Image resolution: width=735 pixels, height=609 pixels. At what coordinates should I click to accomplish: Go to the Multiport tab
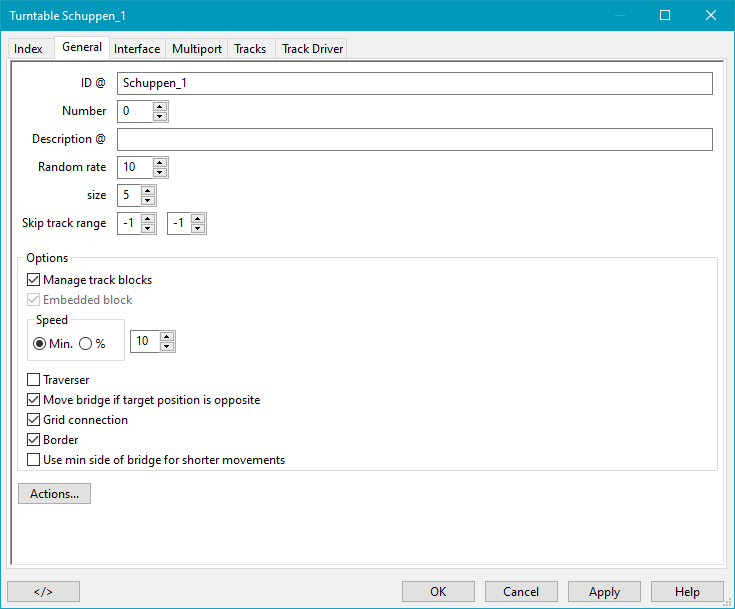(x=197, y=49)
